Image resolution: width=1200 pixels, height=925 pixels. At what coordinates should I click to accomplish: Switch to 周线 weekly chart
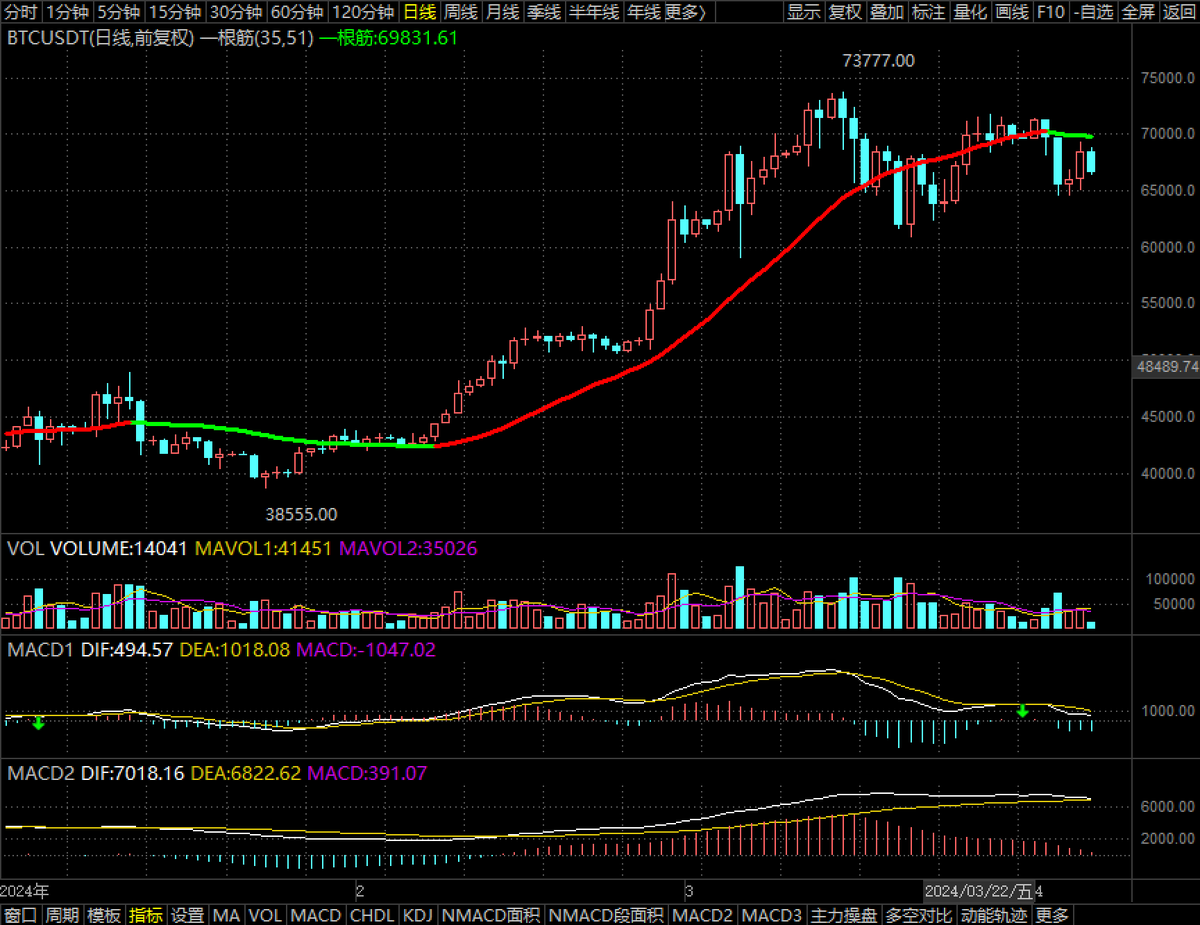(x=461, y=12)
